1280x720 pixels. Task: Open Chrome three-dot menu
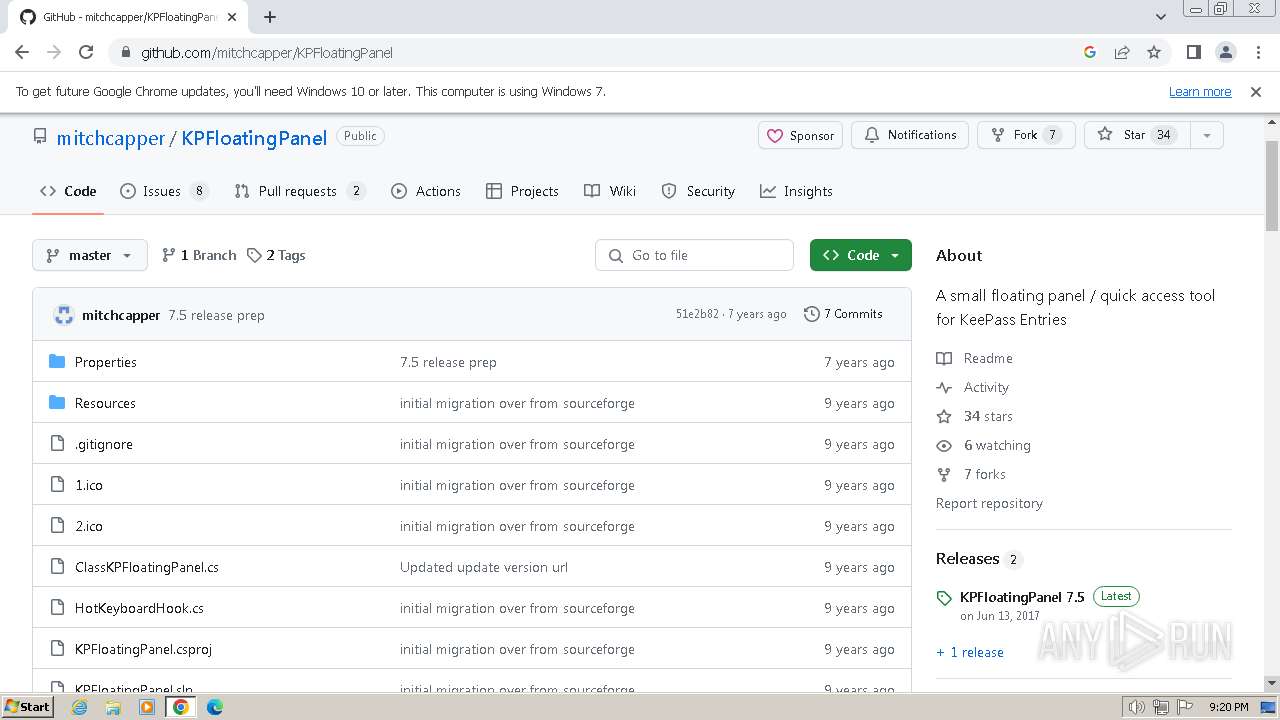pos(1257,52)
